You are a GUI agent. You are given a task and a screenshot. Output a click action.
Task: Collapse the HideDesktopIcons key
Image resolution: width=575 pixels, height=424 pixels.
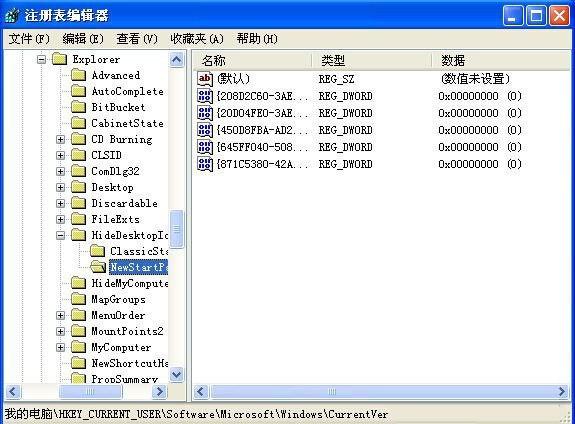[61, 235]
